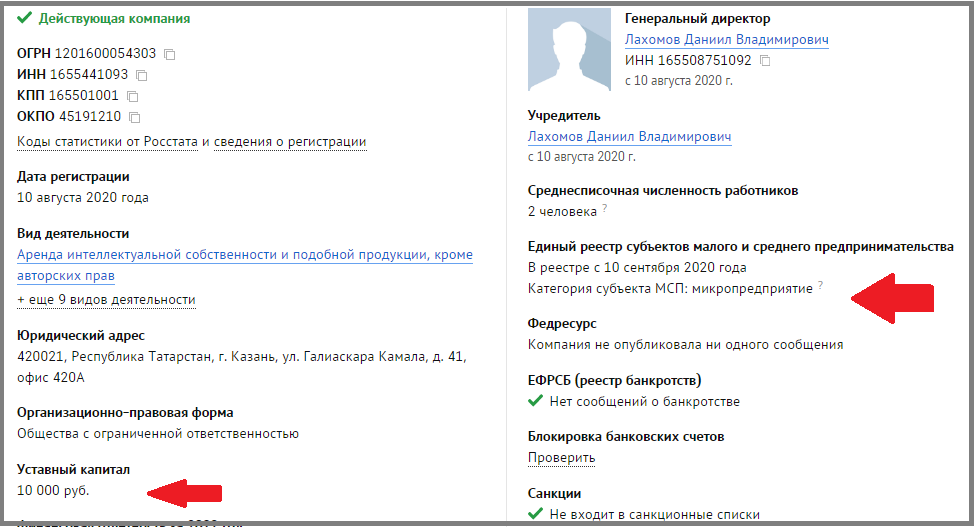The height and width of the screenshot is (527, 980).
Task: Click question mark beside '2 человека'
Action: coord(605,210)
